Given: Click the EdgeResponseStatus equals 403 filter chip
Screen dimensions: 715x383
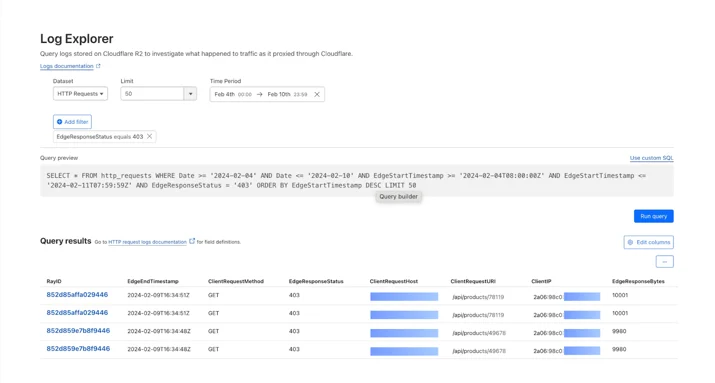Looking at the screenshot, I should point(104,136).
